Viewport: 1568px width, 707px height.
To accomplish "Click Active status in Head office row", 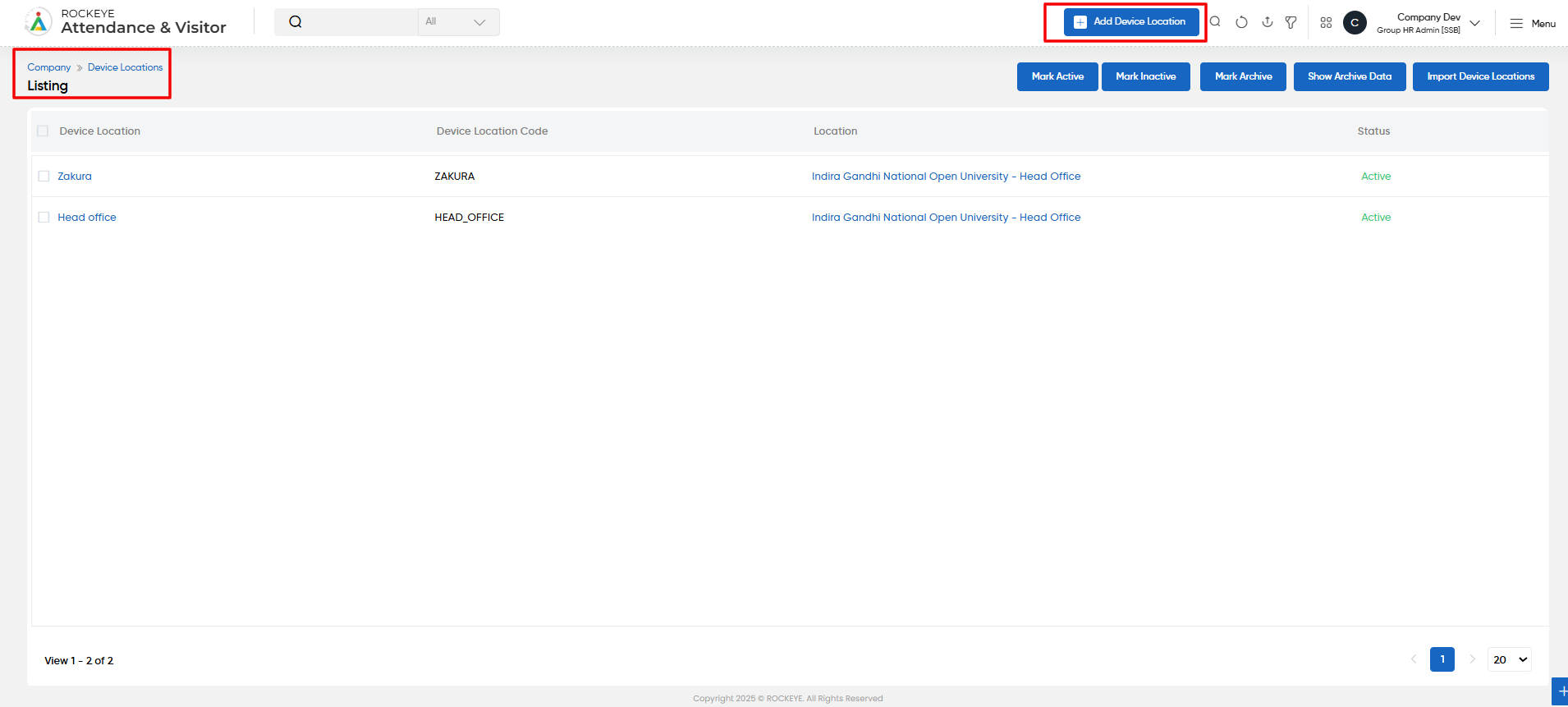I will pos(1376,217).
